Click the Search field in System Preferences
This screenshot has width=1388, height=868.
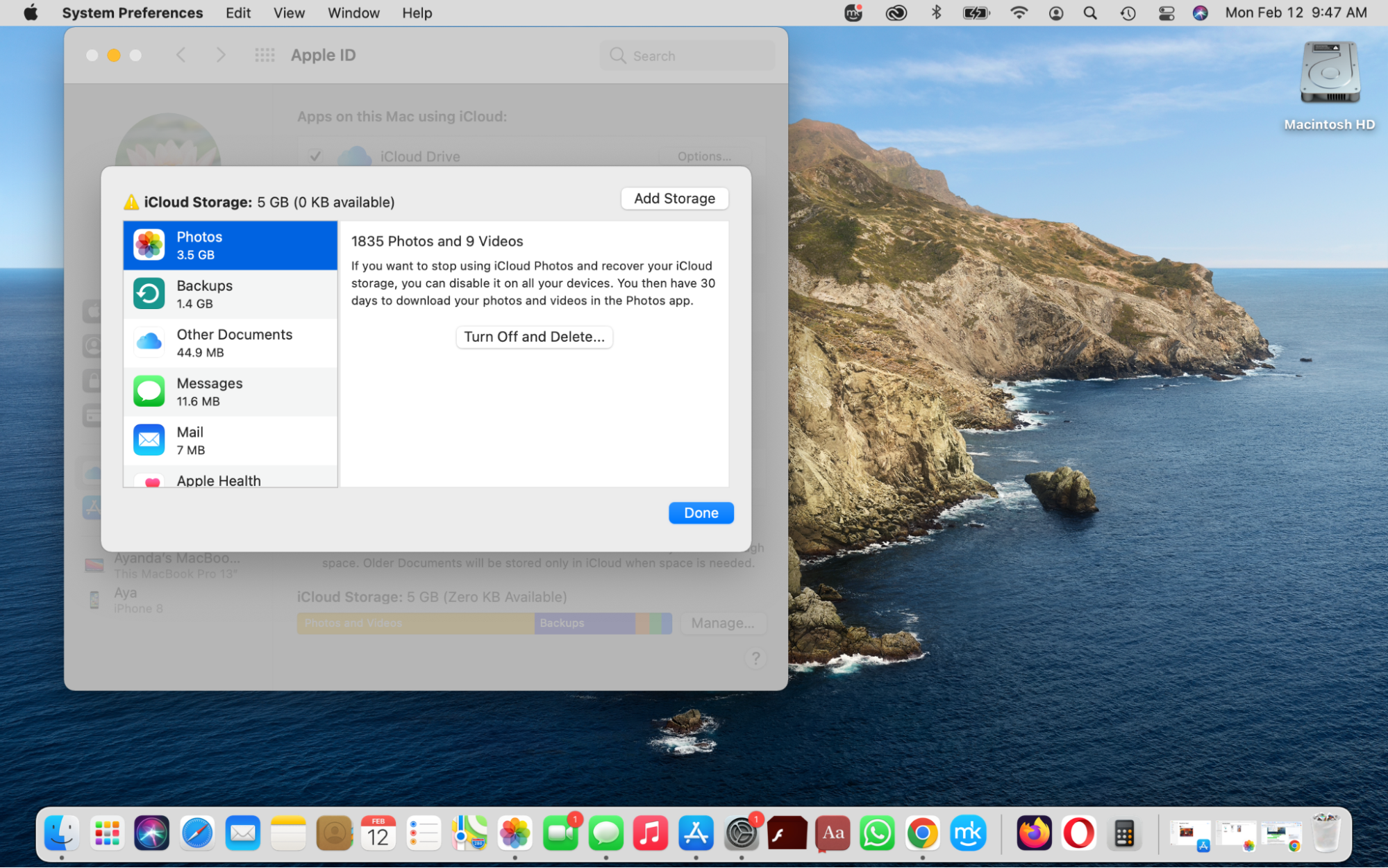pyautogui.click(x=687, y=56)
